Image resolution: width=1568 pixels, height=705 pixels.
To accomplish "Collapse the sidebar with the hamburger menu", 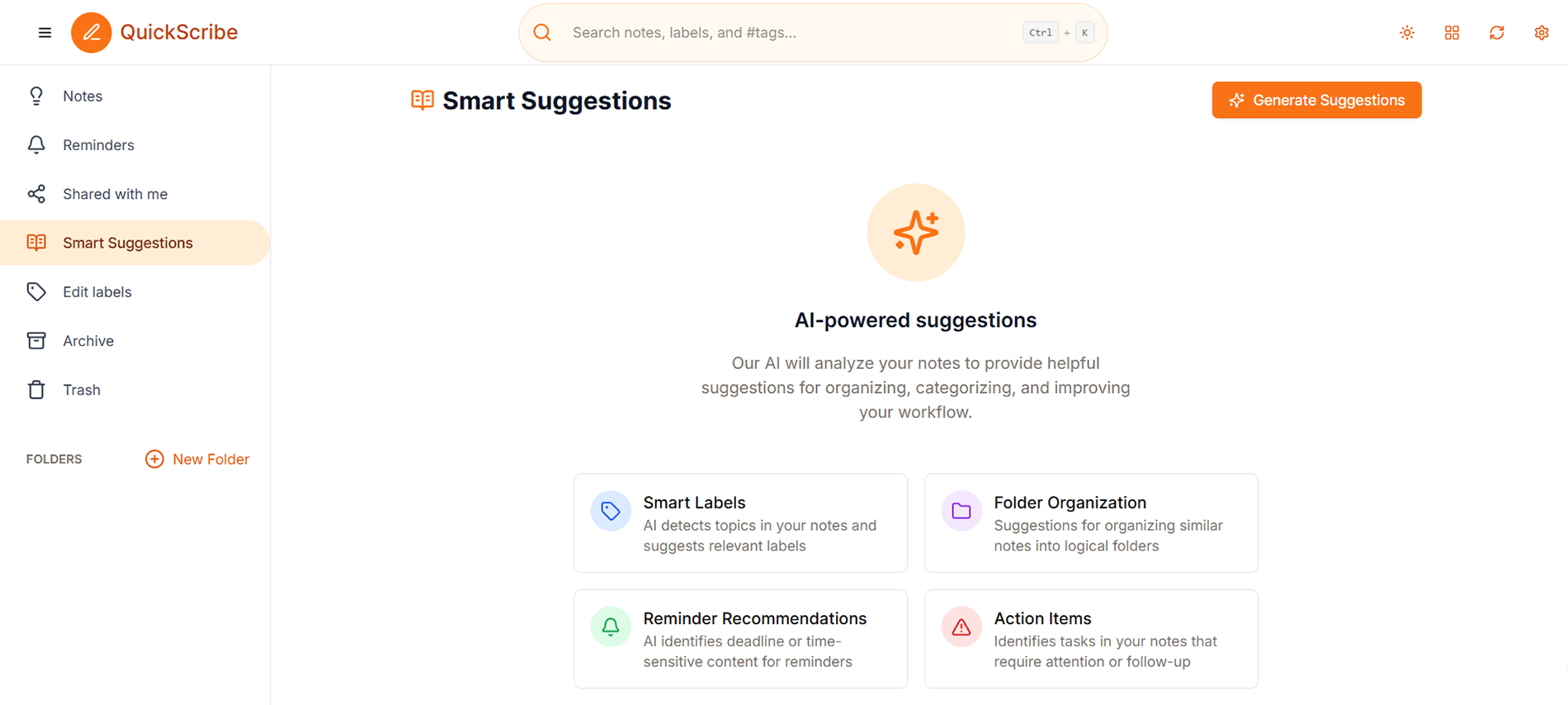I will pos(45,32).
